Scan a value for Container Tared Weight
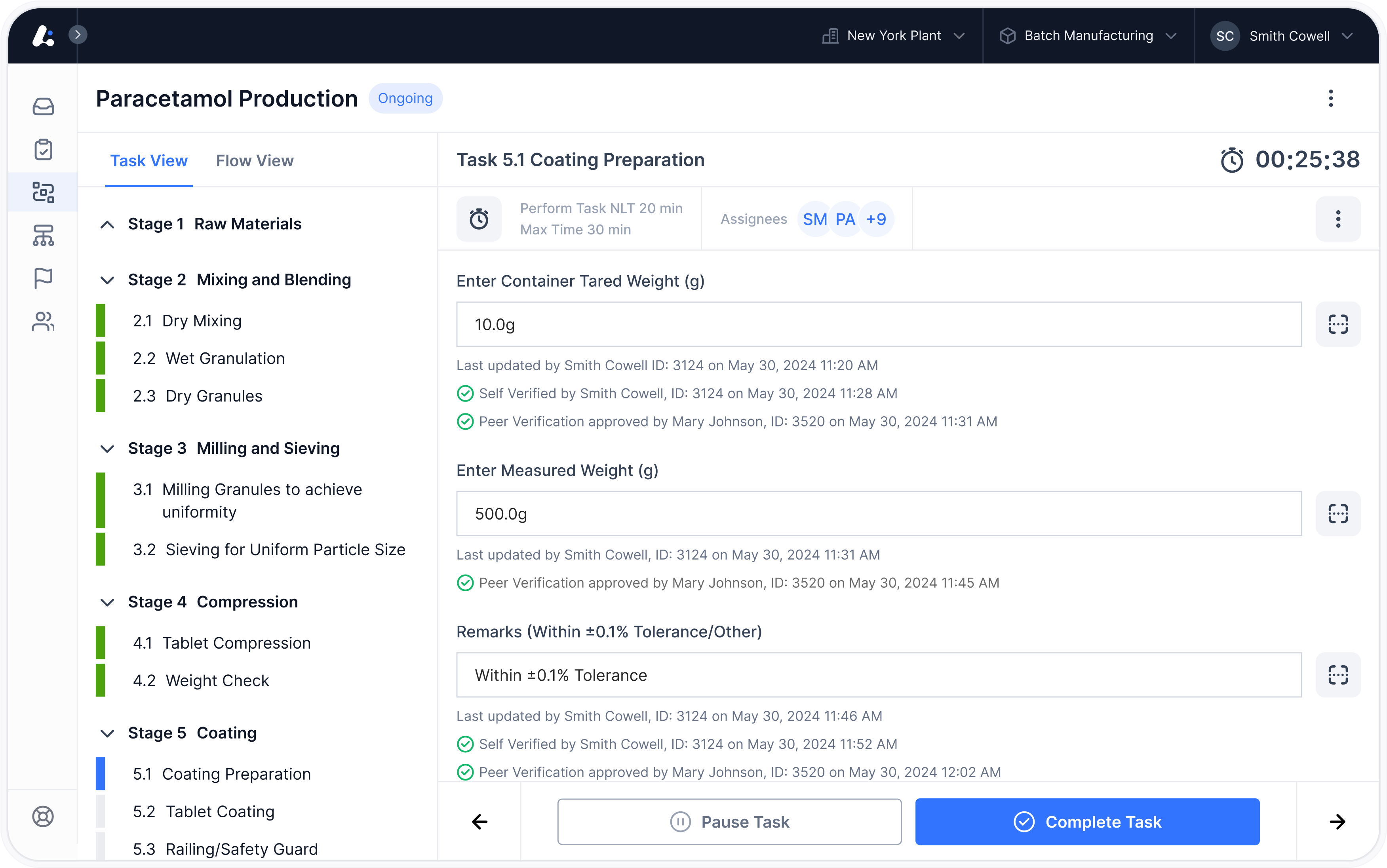The height and width of the screenshot is (868, 1387). click(x=1338, y=324)
